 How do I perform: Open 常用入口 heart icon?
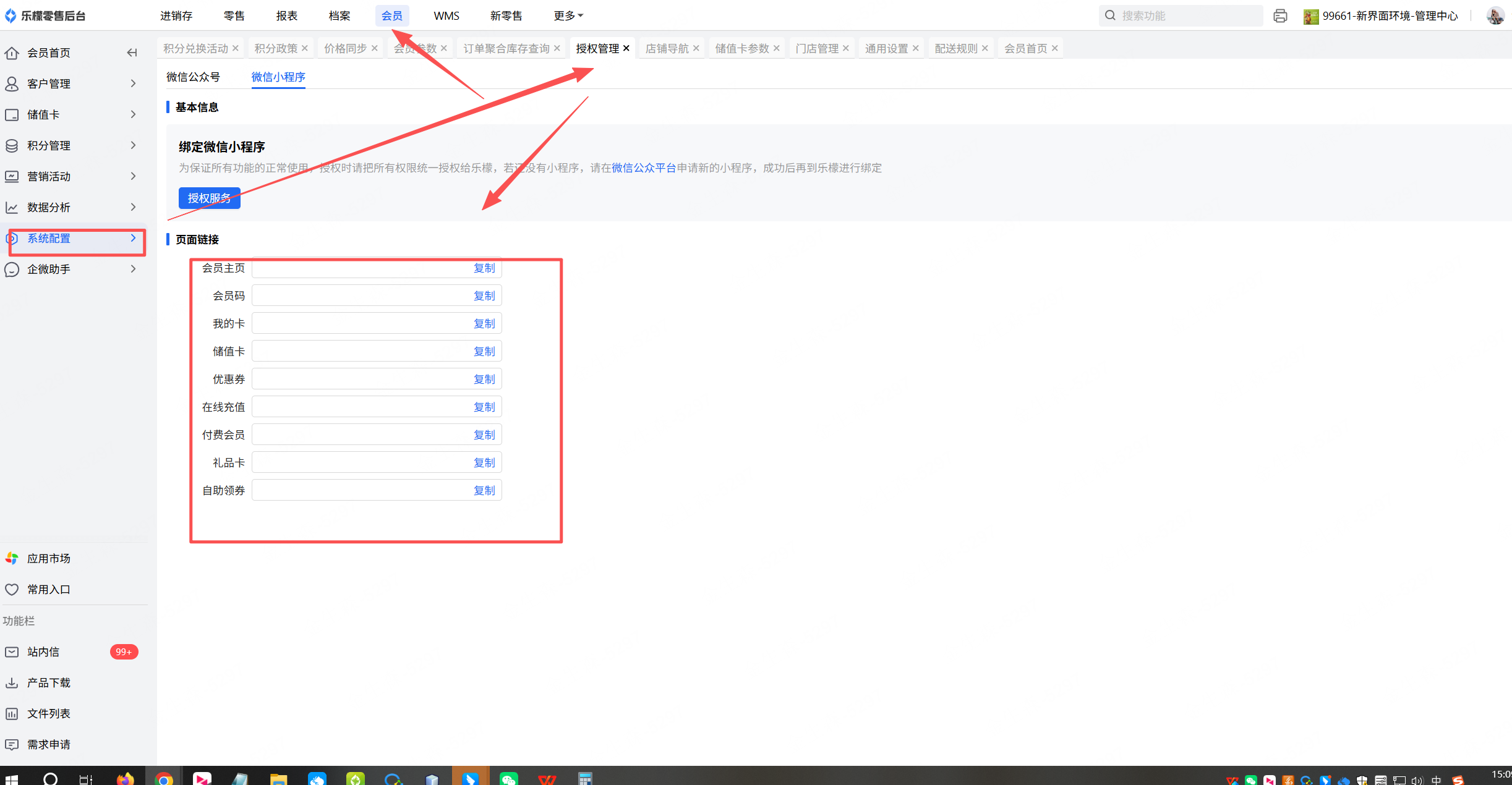click(12, 589)
